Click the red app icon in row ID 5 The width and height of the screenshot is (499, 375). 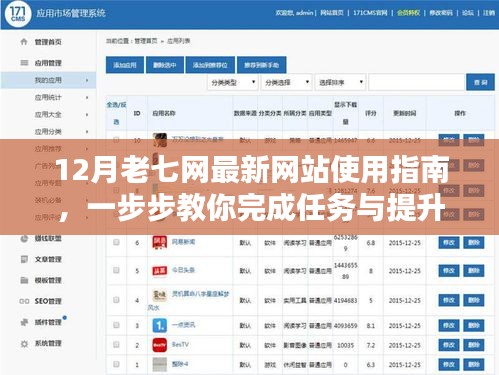[x=160, y=271]
